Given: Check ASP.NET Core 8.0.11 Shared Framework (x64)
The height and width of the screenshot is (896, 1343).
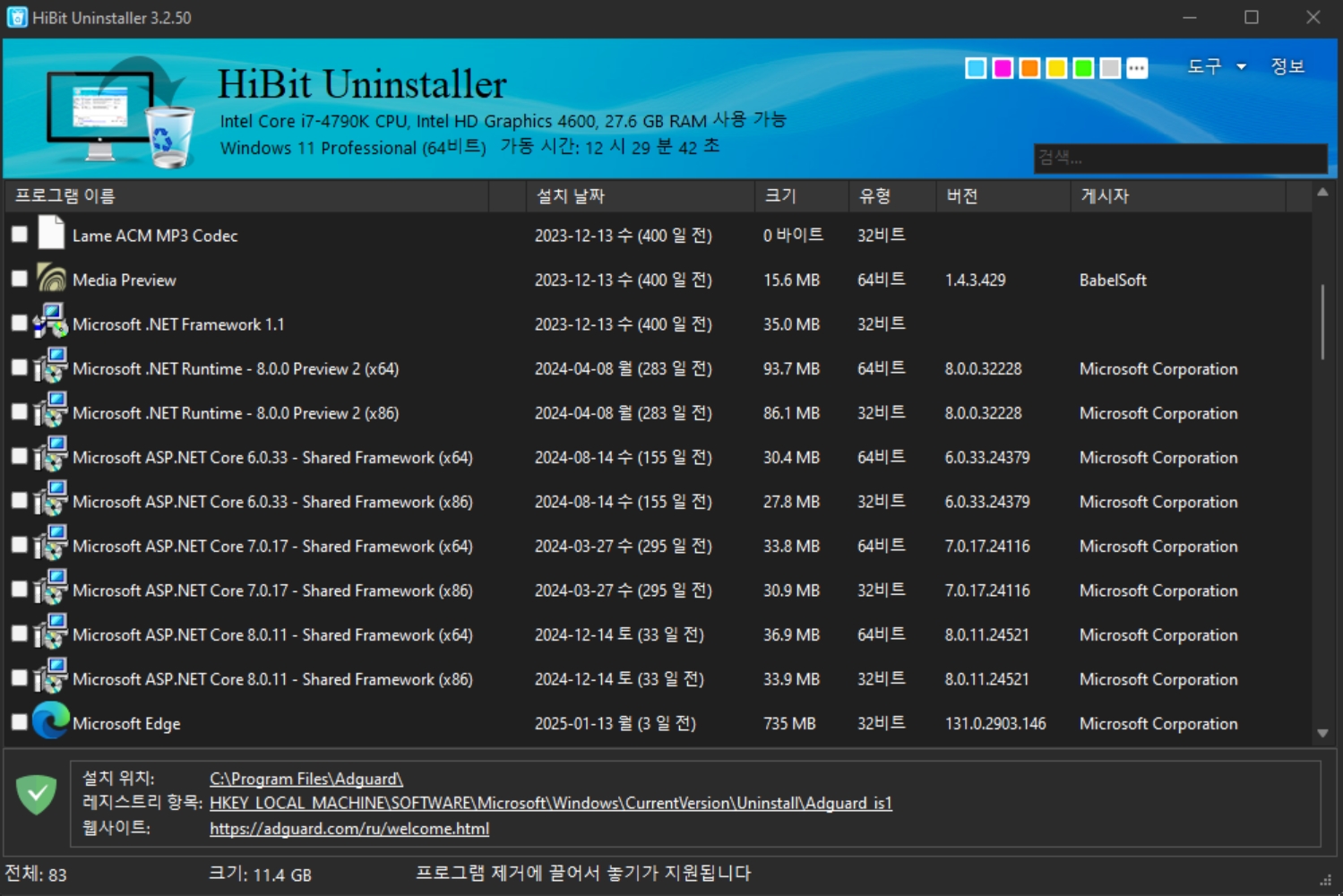Looking at the screenshot, I should 19,633.
